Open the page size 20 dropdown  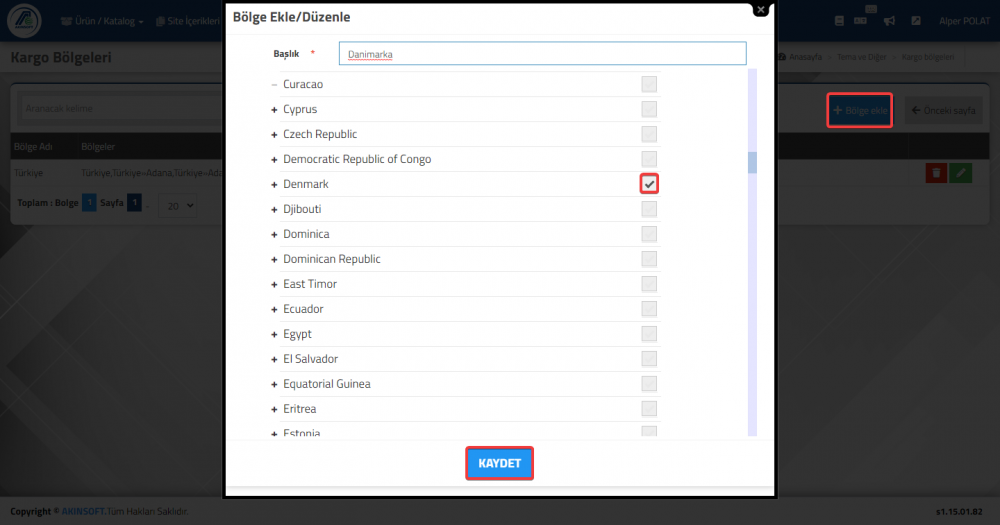coord(177,205)
